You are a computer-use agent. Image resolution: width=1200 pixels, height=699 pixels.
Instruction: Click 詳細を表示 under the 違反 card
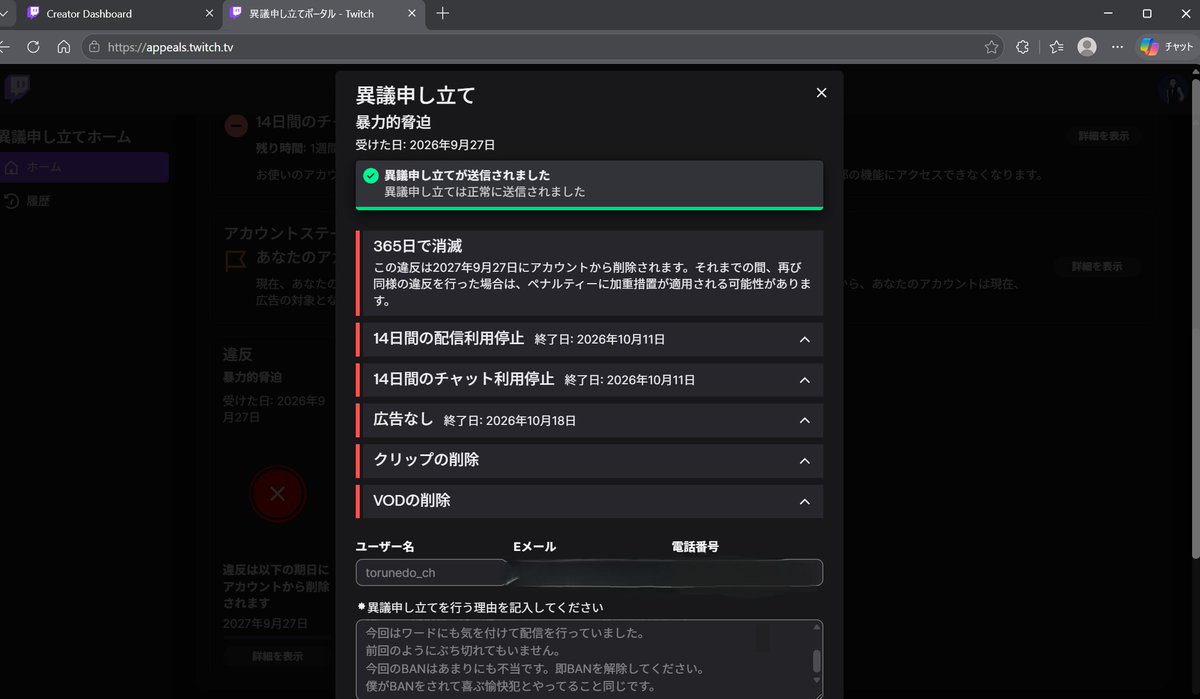click(277, 657)
